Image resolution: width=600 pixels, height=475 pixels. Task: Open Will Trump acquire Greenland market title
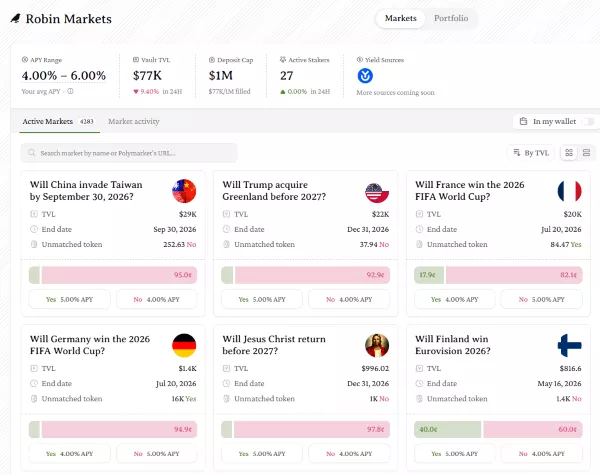[x=274, y=191]
